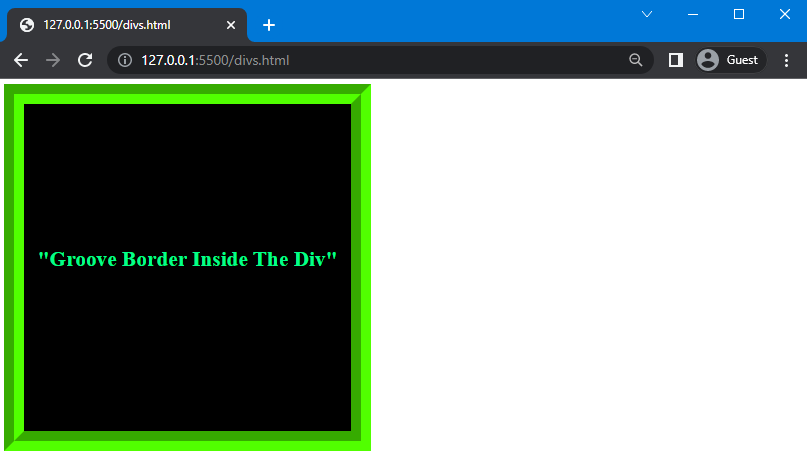This screenshot has width=807, height=467.
Task: Go back to the previous page
Action: tap(21, 60)
